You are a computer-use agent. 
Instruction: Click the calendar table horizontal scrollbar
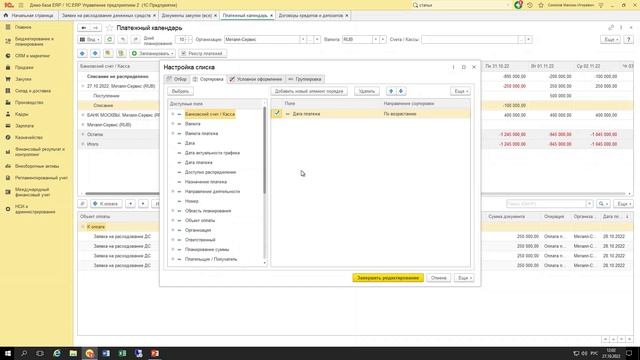pyautogui.click(x=355, y=194)
